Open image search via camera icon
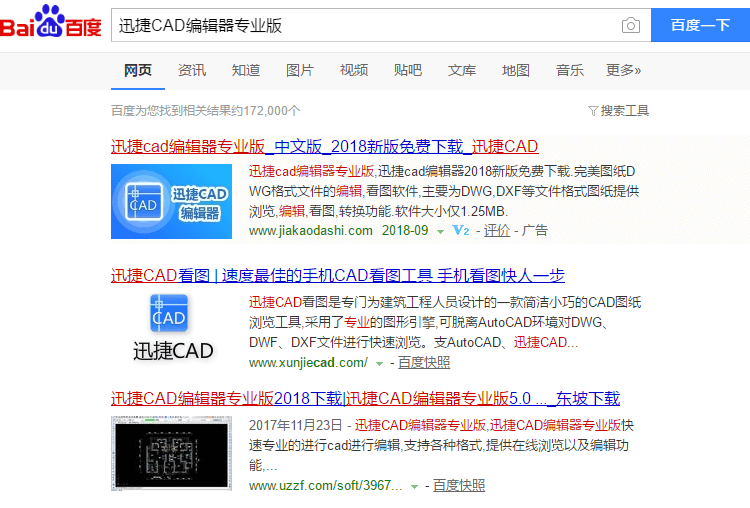 (631, 25)
